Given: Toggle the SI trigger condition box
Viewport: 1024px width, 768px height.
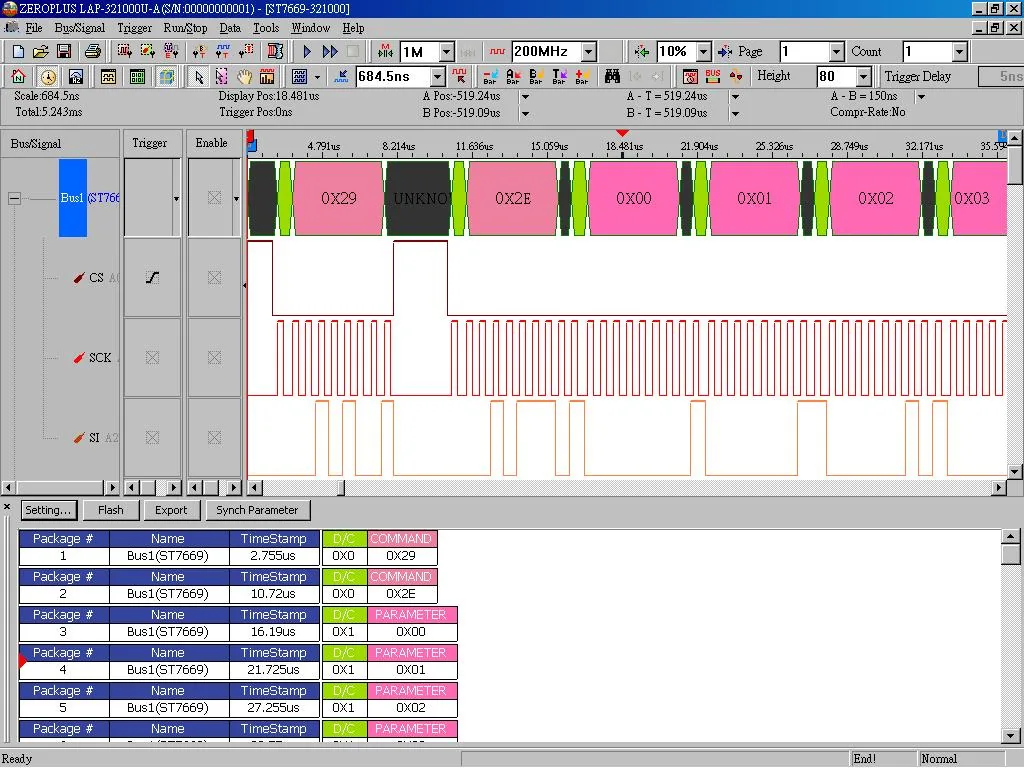Looking at the screenshot, I should (x=152, y=438).
